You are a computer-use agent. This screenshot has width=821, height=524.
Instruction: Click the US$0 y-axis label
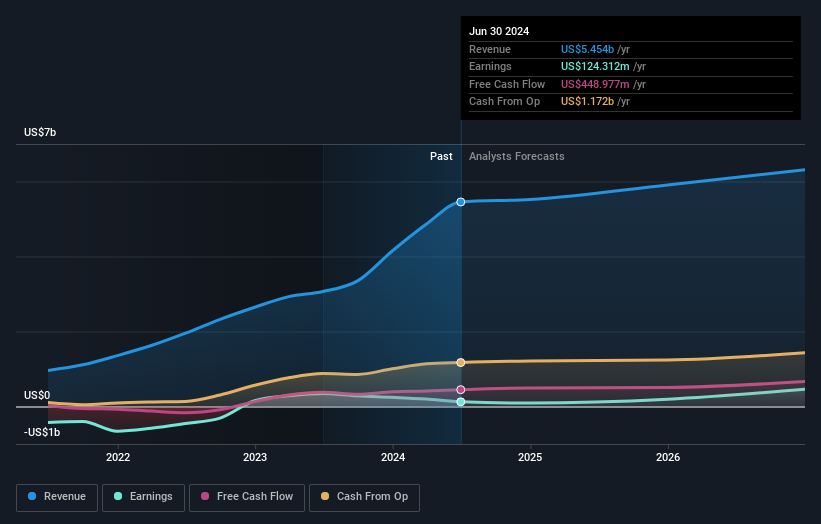(x=37, y=395)
